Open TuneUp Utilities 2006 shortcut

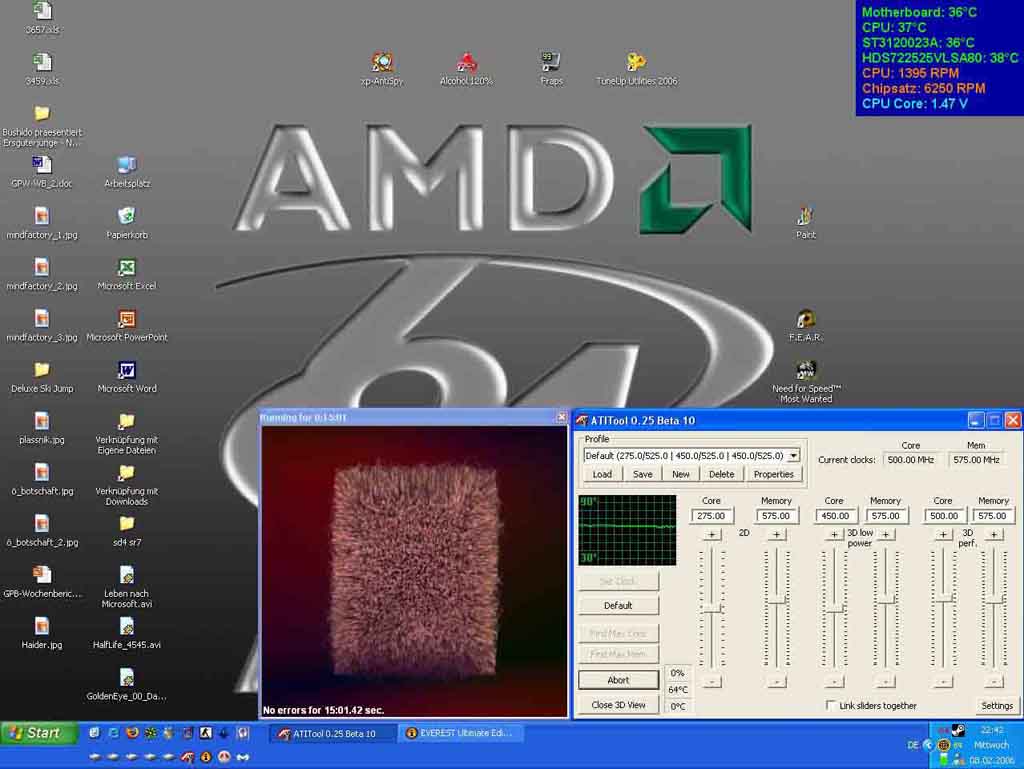tap(636, 63)
